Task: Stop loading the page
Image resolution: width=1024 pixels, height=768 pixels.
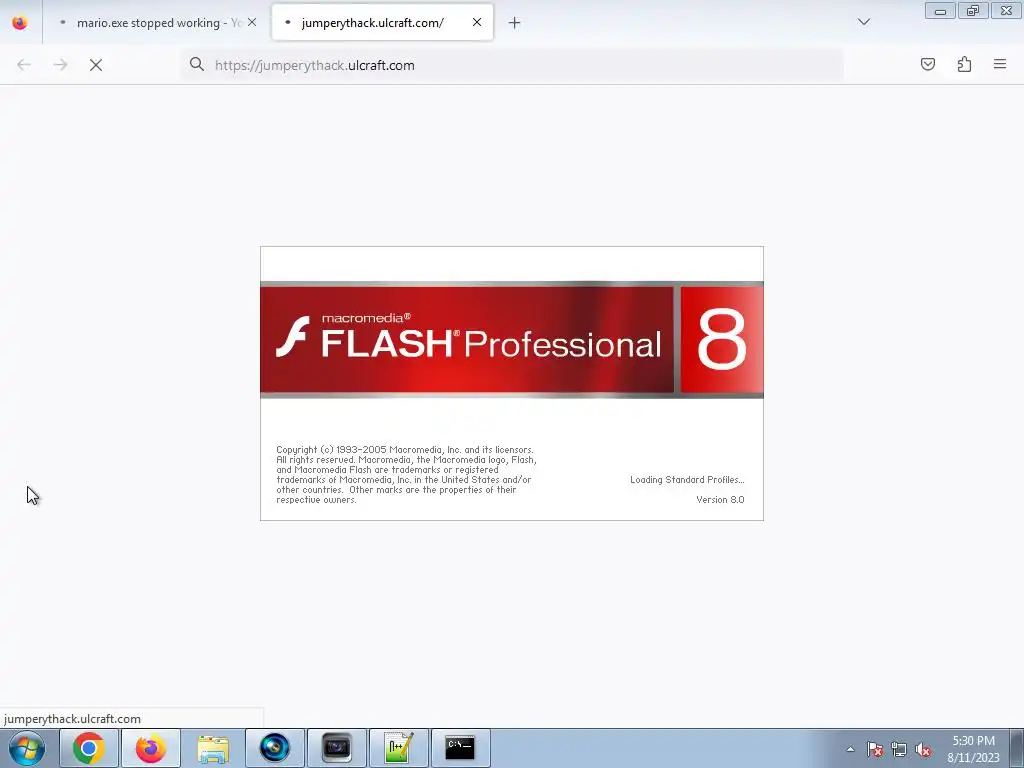Action: [96, 65]
